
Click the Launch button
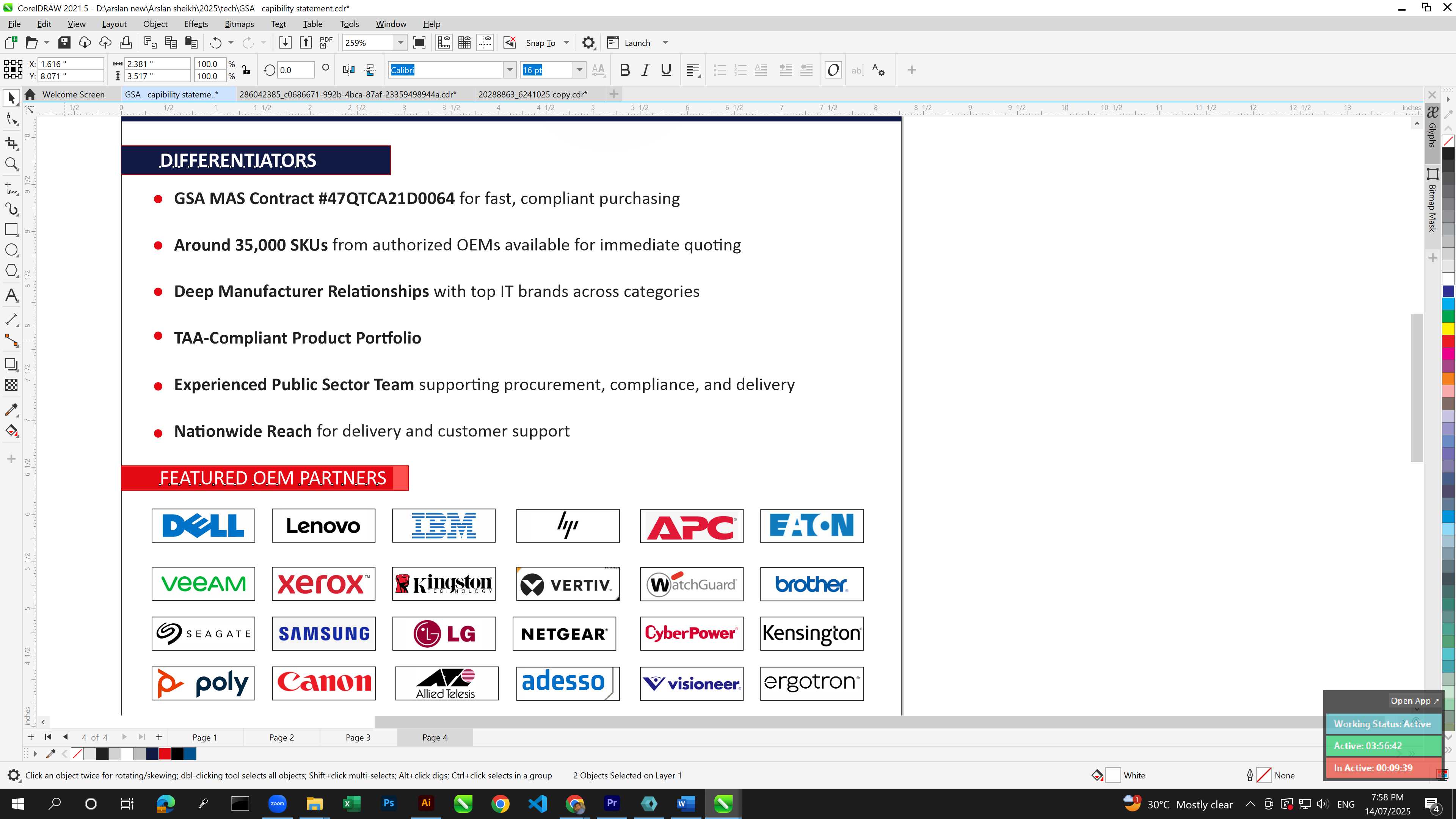click(629, 43)
